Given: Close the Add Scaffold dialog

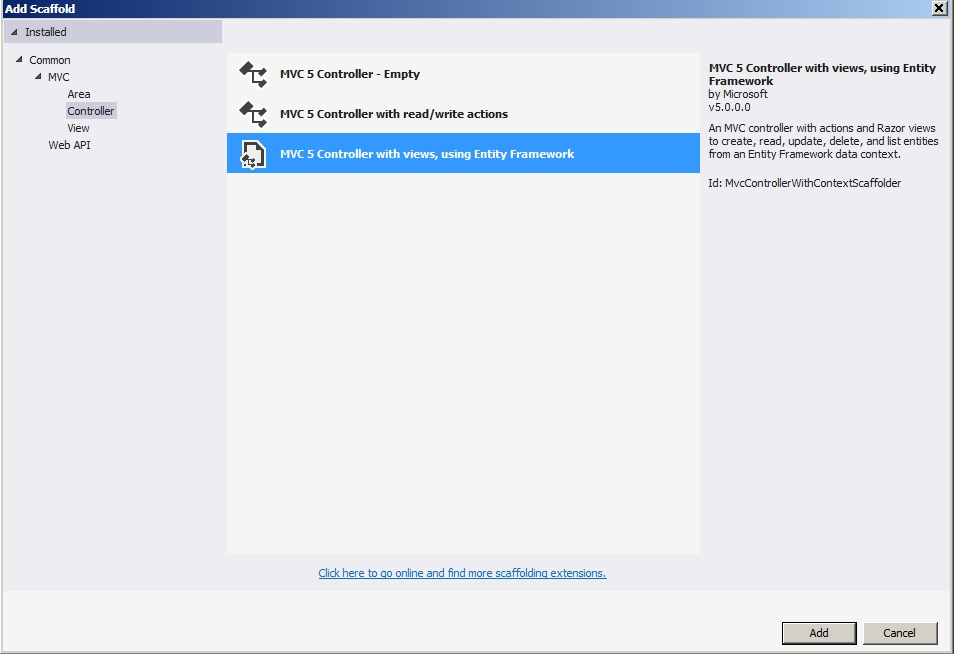Looking at the screenshot, I should 939,8.
